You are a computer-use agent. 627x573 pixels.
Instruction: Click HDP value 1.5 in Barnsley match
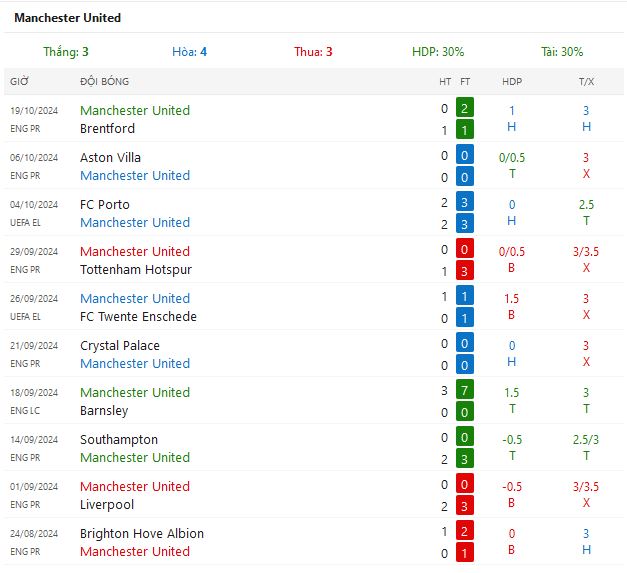click(x=512, y=393)
